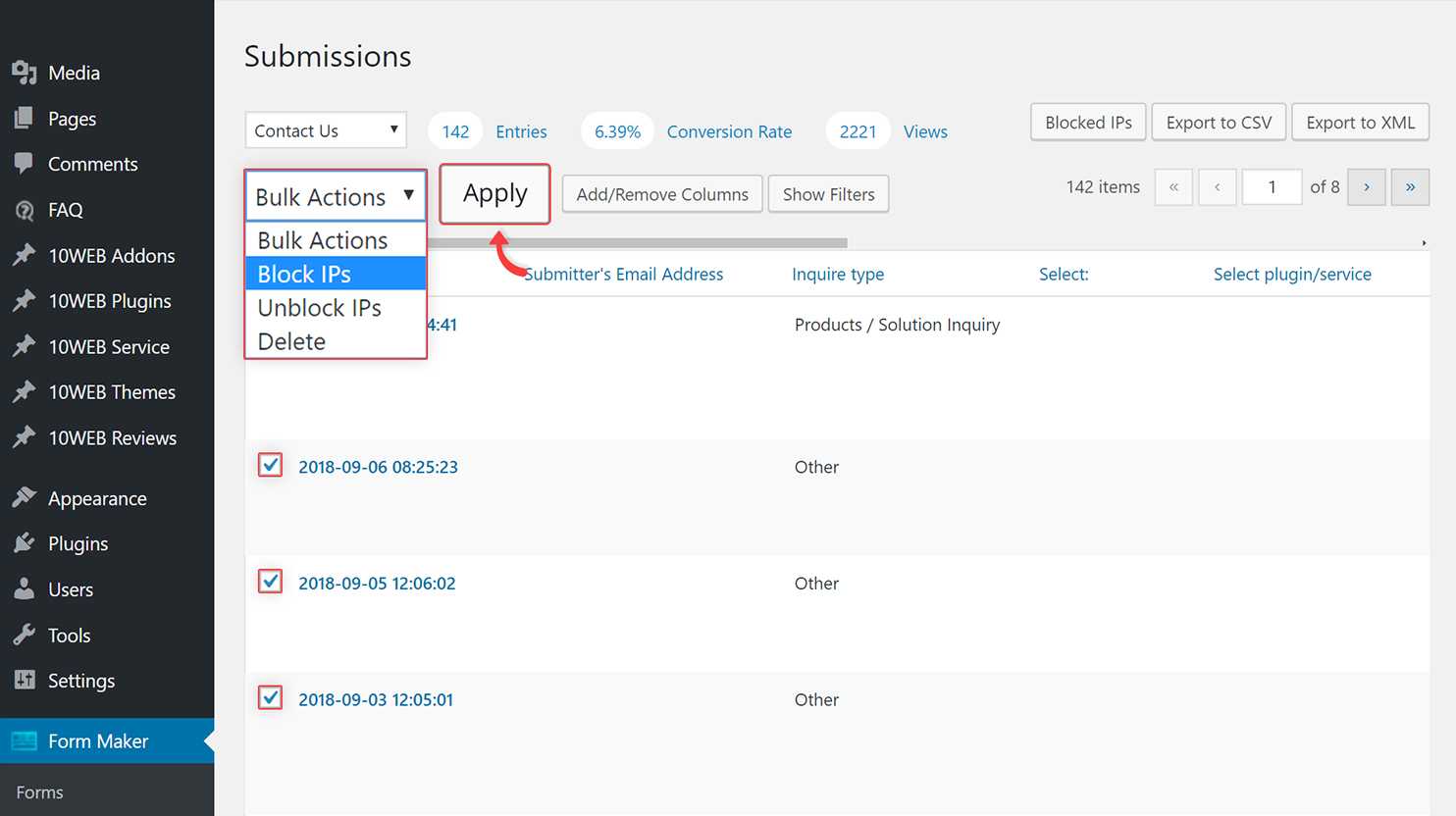Click Show Filters button
The image size is (1456, 816).
click(x=828, y=194)
